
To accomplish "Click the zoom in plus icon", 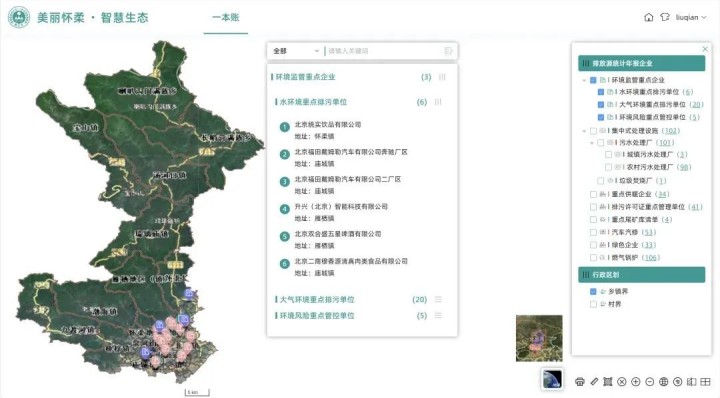I will point(636,381).
